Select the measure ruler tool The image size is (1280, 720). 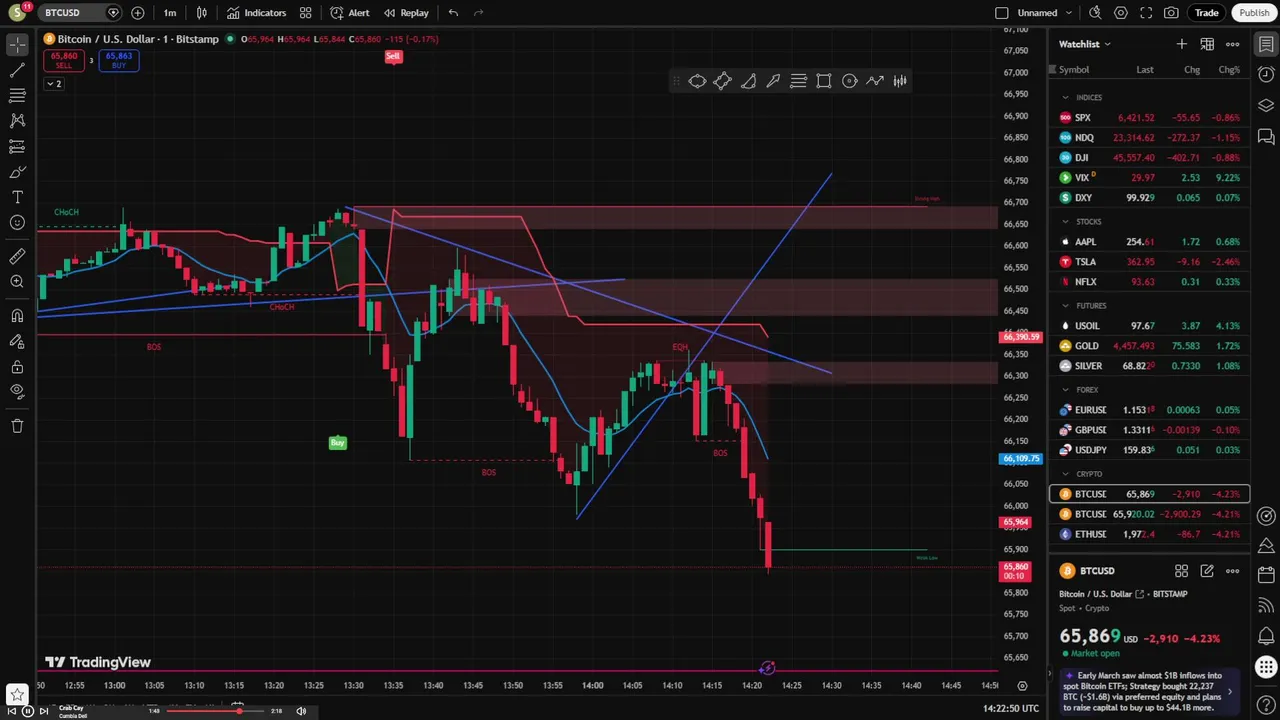17,257
